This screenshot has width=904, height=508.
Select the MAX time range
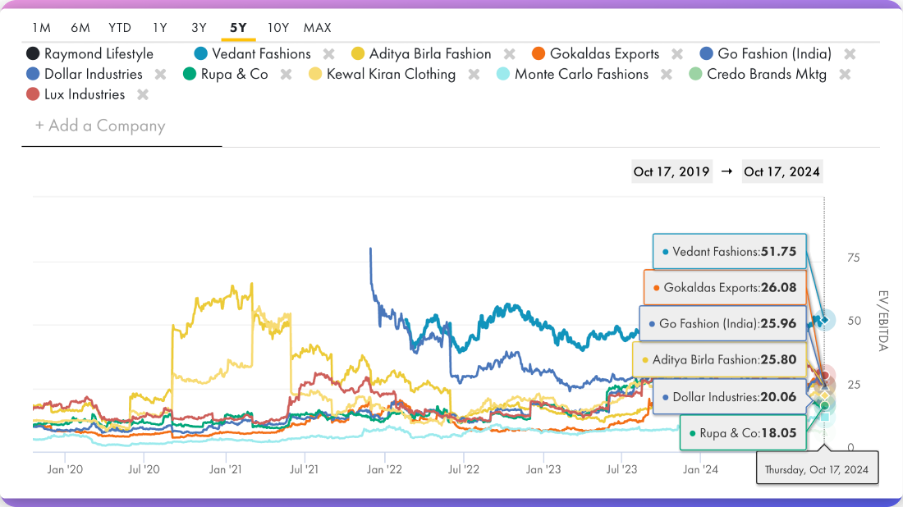click(317, 28)
